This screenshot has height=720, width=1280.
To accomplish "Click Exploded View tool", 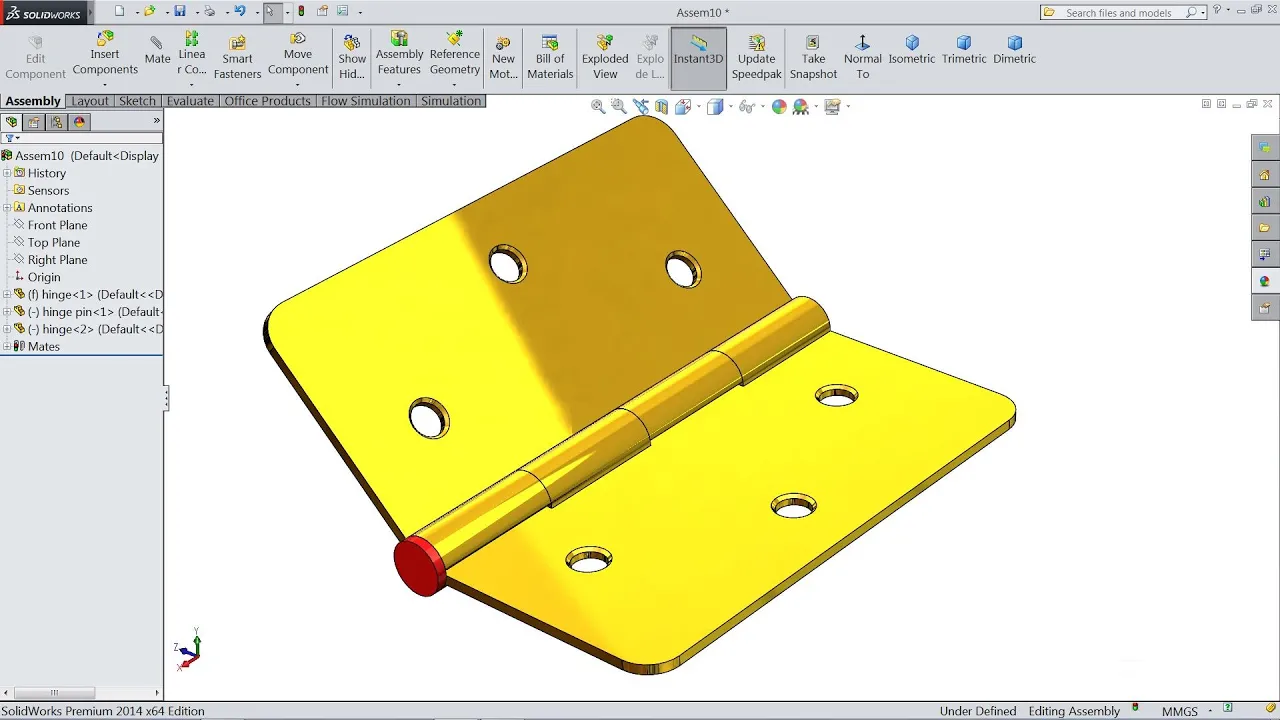I will pyautogui.click(x=605, y=57).
